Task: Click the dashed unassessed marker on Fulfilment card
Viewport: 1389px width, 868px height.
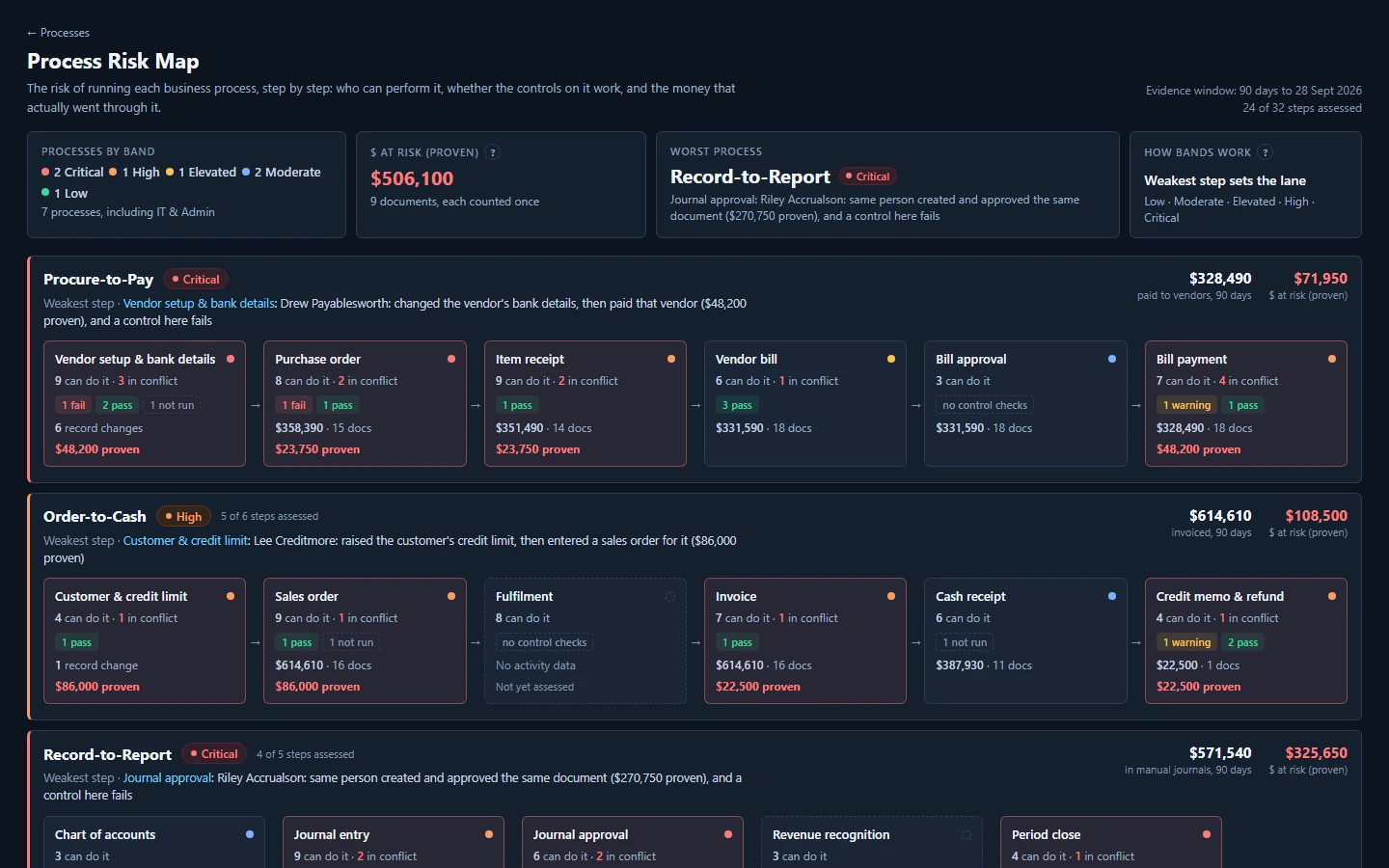Action: 670,597
